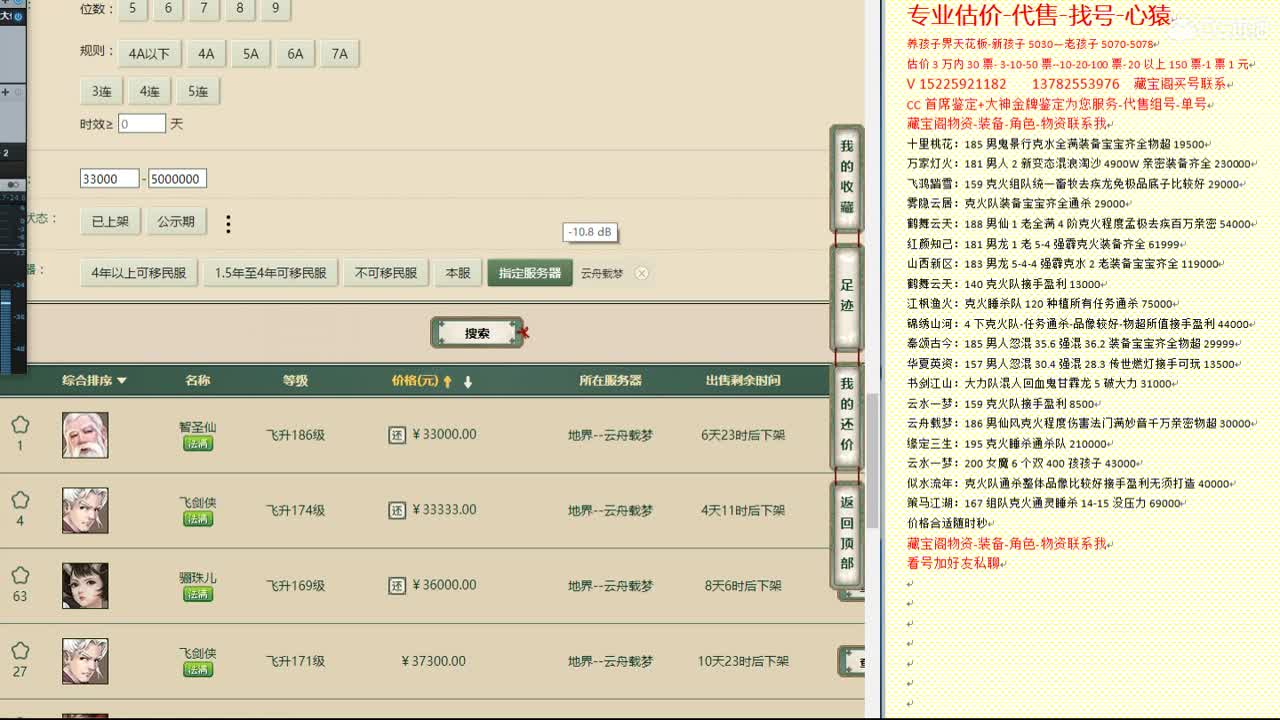Edit the maximum price field 5000000

[x=177, y=179]
